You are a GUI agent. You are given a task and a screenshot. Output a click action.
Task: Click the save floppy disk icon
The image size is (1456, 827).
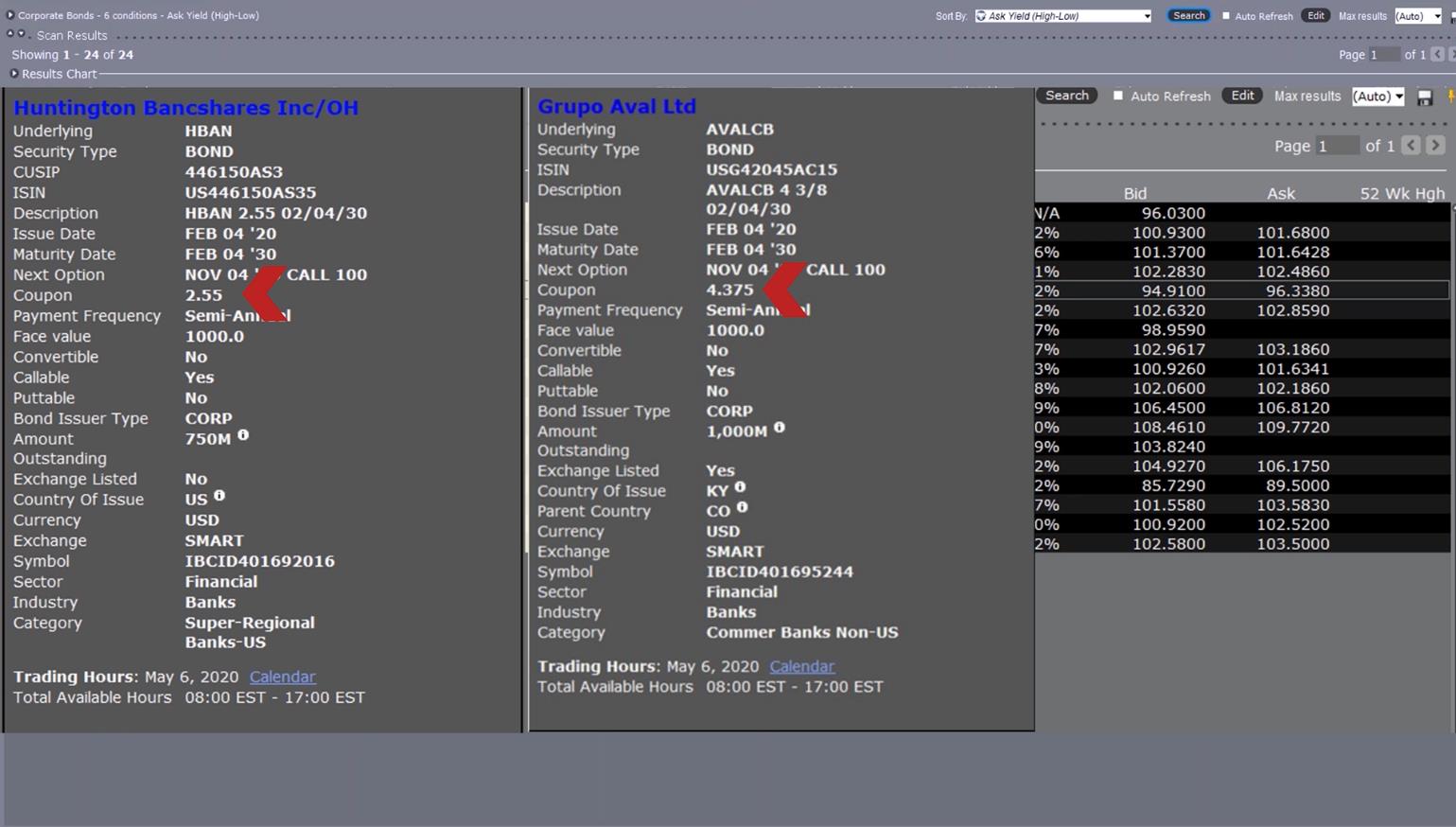pos(1425,97)
